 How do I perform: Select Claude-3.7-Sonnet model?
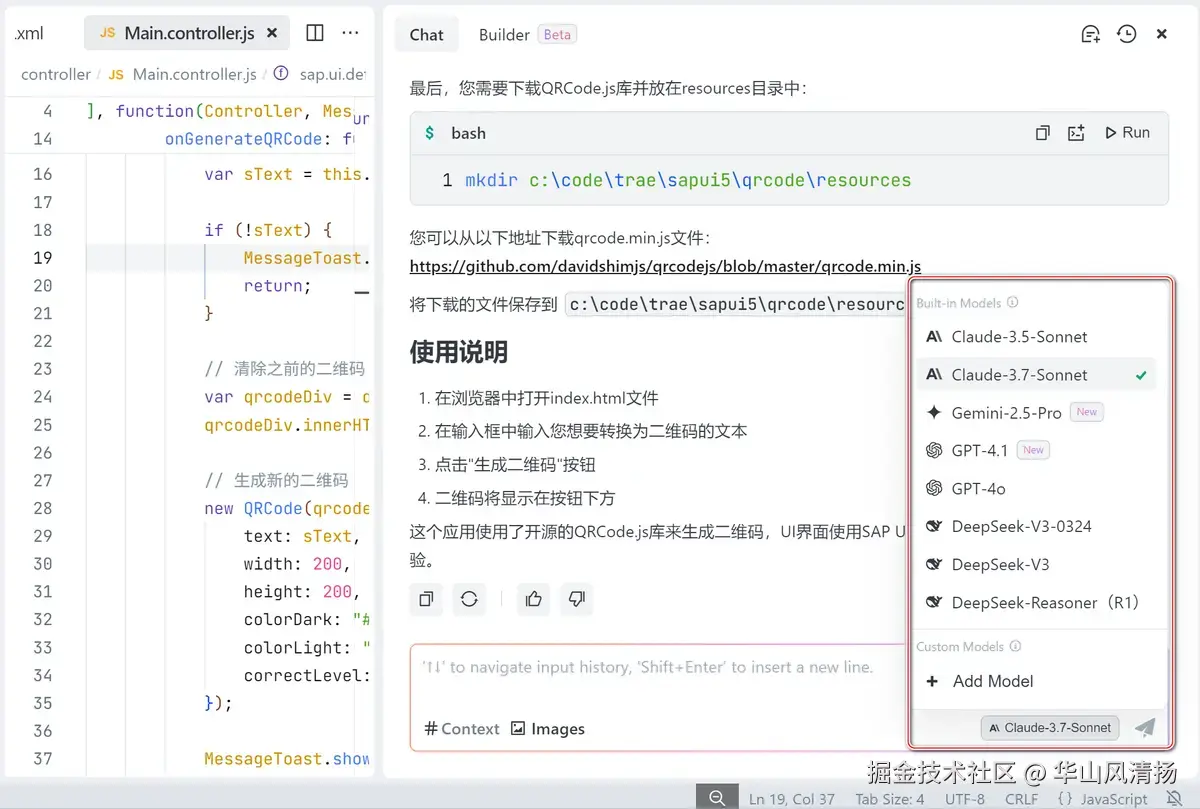tap(1036, 375)
